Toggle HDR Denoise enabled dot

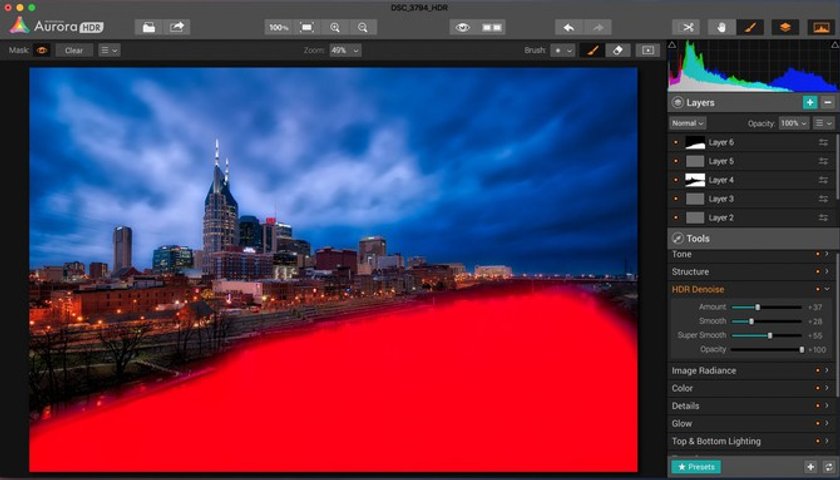click(x=818, y=289)
